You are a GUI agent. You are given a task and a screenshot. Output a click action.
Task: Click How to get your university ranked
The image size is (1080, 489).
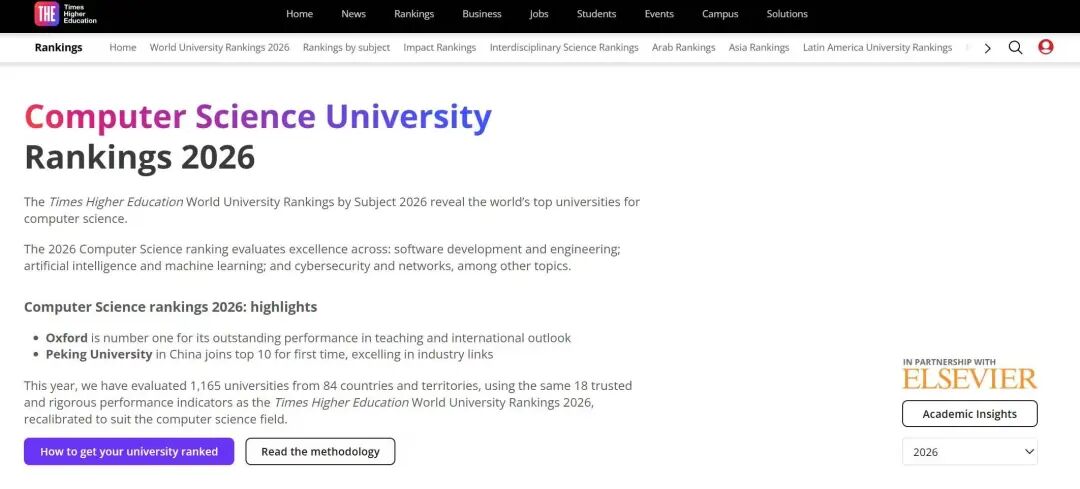point(129,452)
